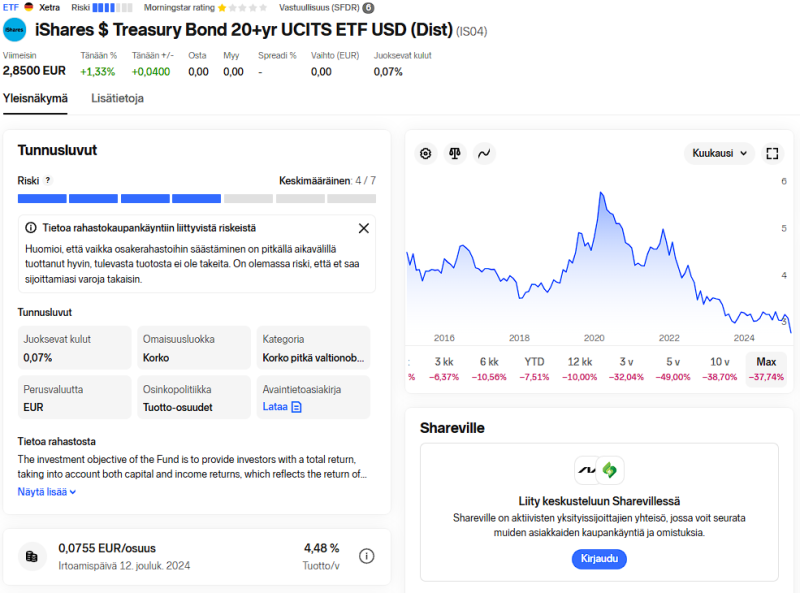Expand fund description with Näytä lisää
Screen dimensions: 800x593
(x=46, y=492)
